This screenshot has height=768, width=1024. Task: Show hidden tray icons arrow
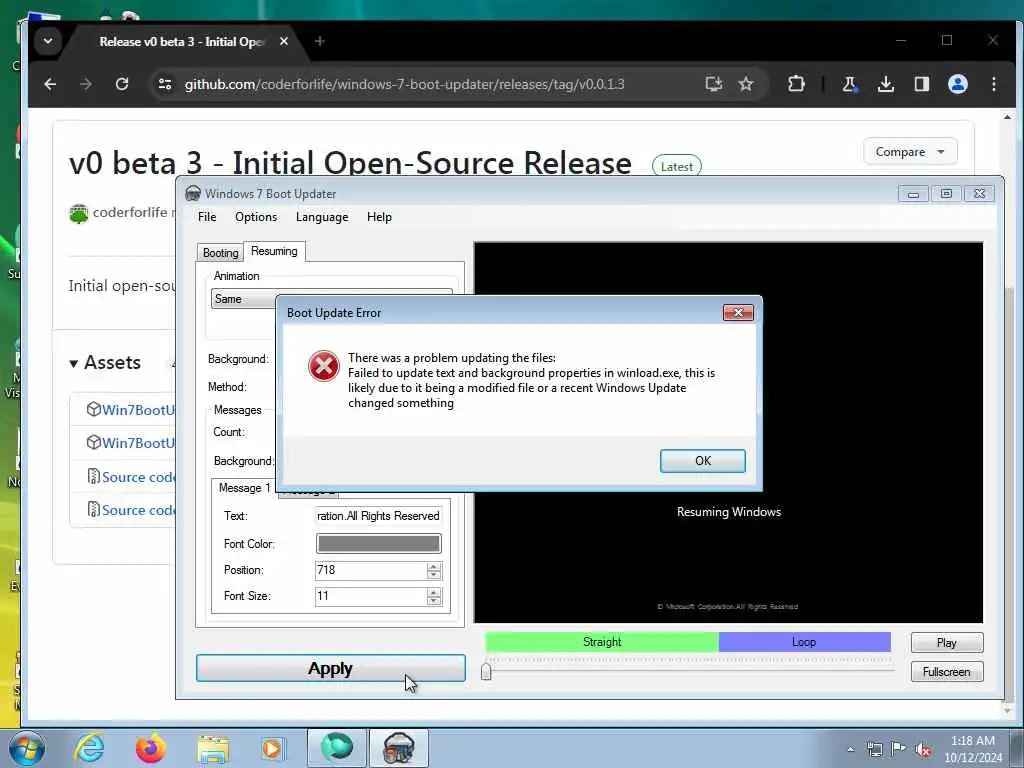click(x=850, y=750)
